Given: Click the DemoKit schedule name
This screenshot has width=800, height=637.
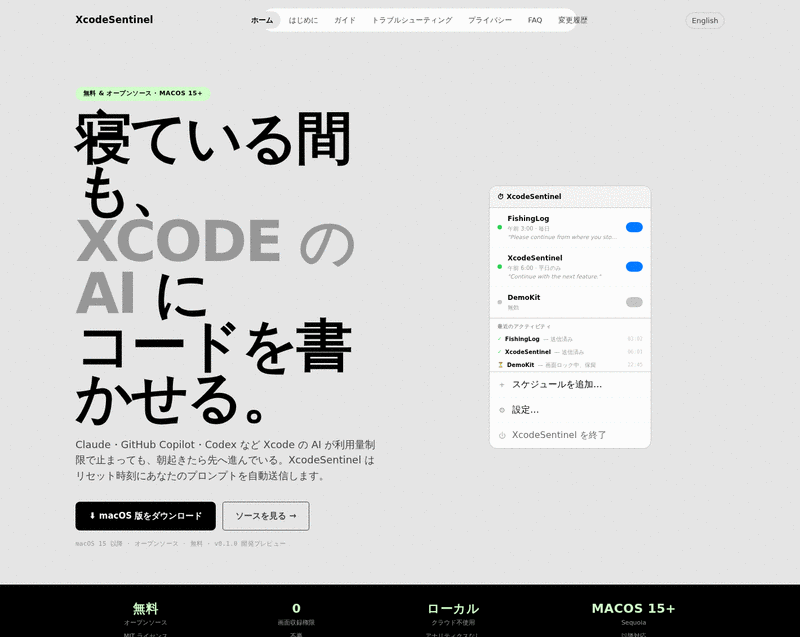Looking at the screenshot, I should pos(523,297).
